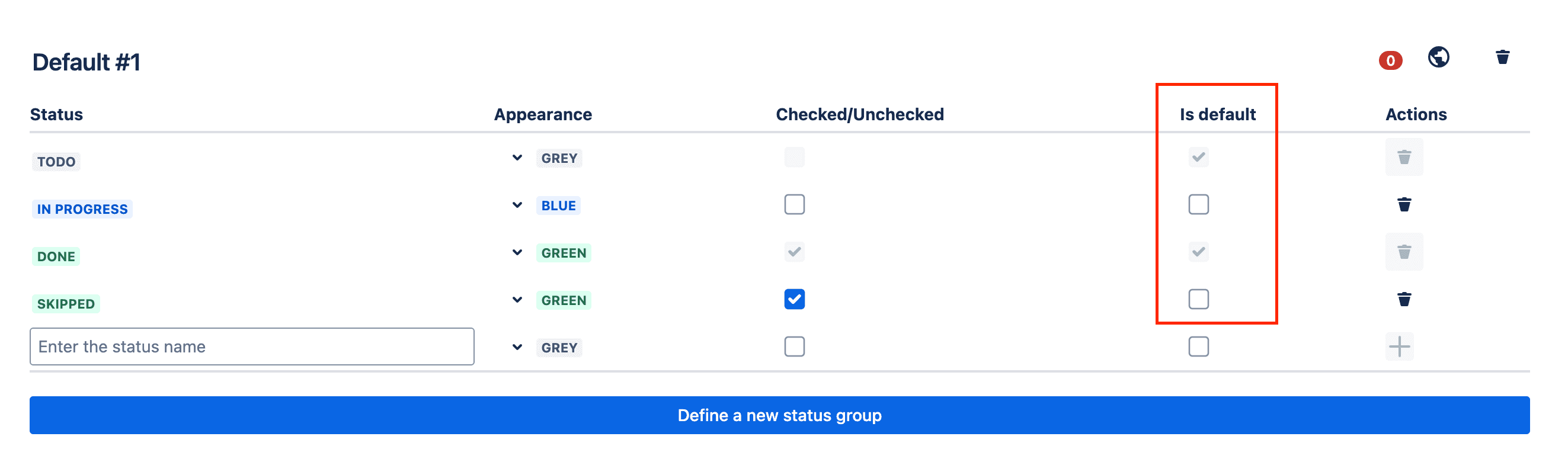Uncheck the SKIPPED checked checkbox
The width and height of the screenshot is (1568, 462).
click(x=793, y=300)
